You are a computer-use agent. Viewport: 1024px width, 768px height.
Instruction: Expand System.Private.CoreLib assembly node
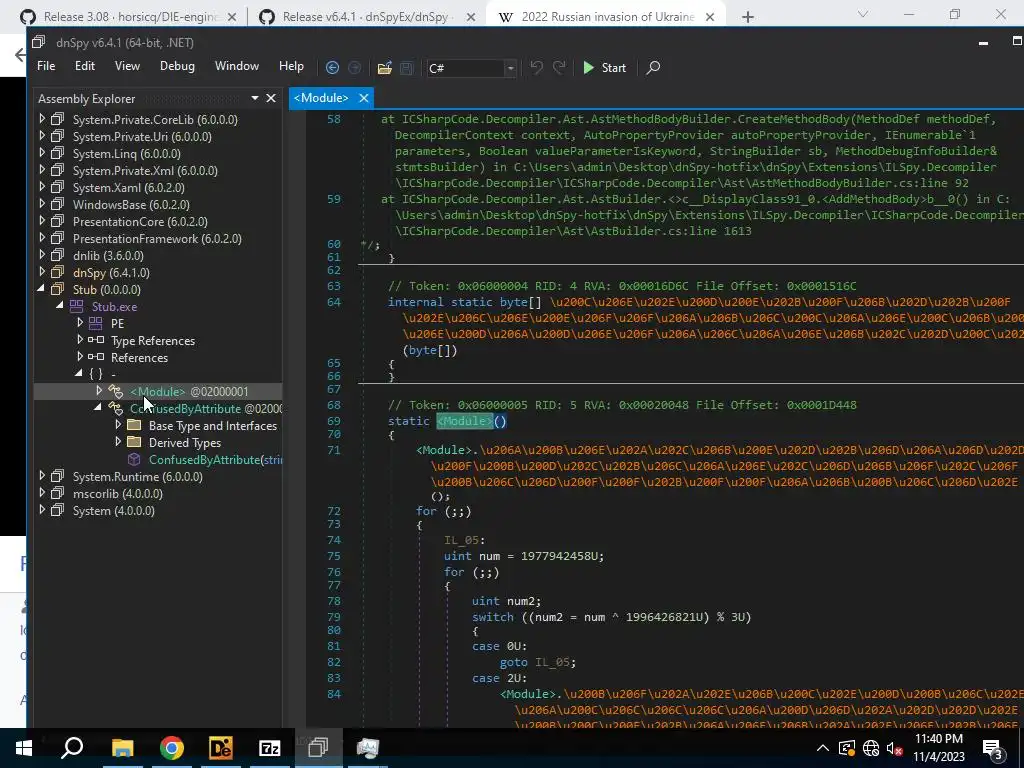[x=42, y=119]
